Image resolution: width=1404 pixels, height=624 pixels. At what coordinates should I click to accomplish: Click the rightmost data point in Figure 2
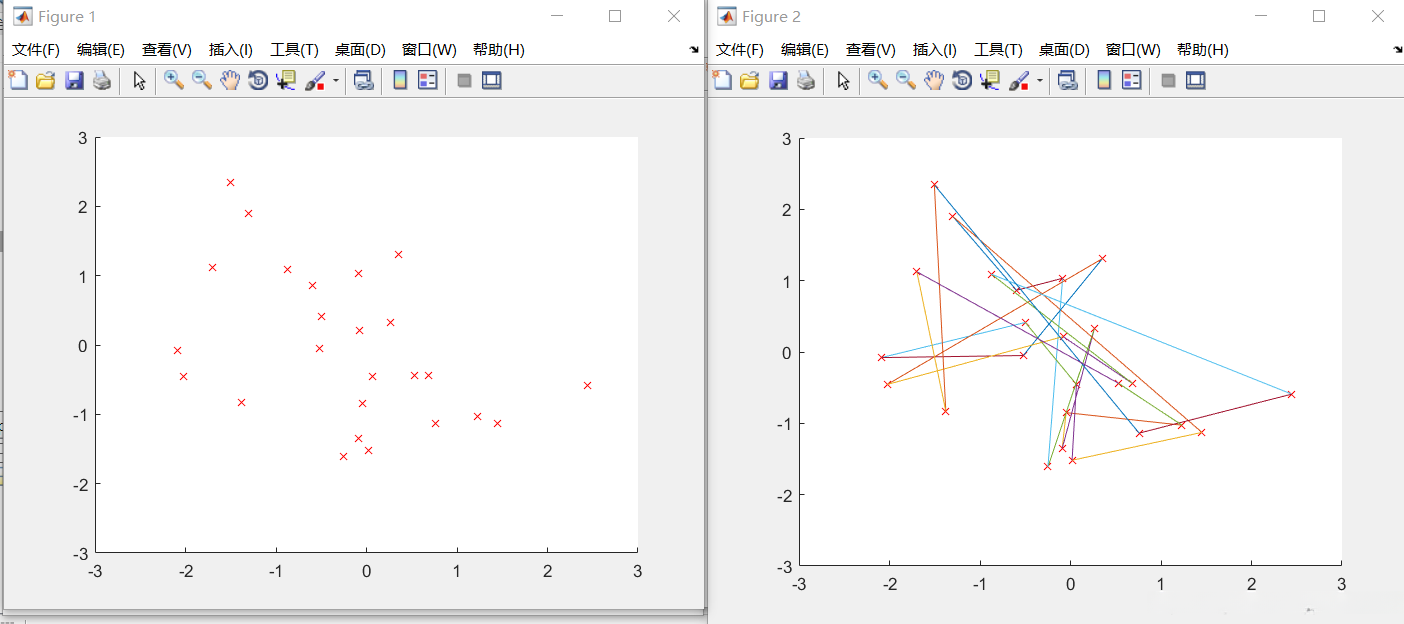pos(1291,394)
